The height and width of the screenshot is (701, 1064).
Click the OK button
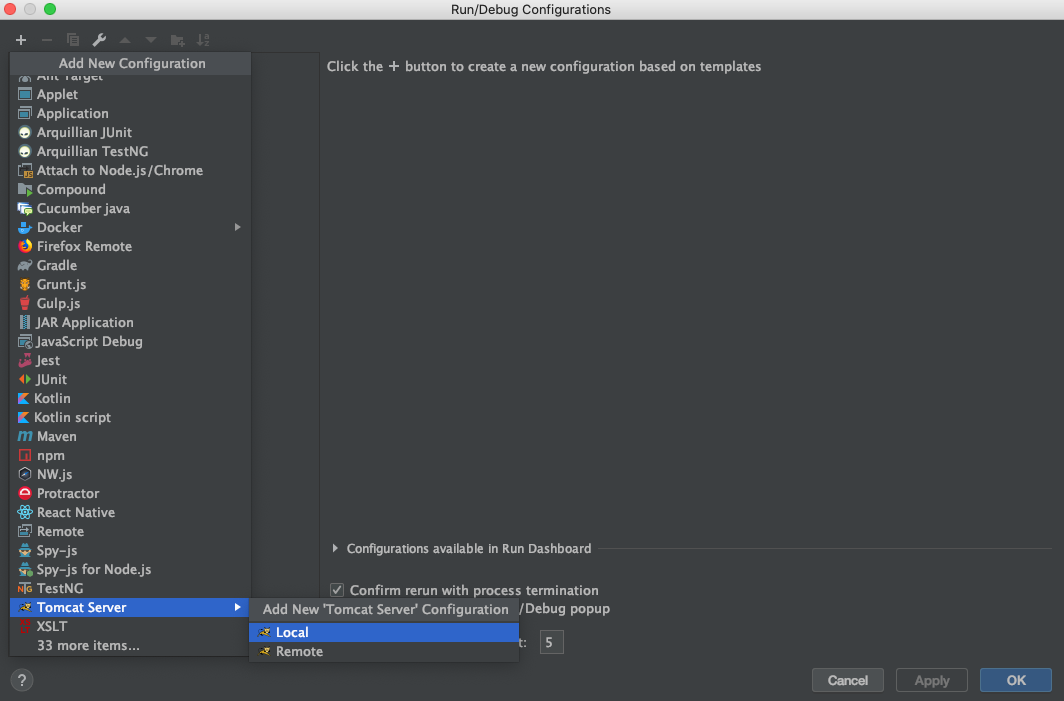pos(1016,680)
